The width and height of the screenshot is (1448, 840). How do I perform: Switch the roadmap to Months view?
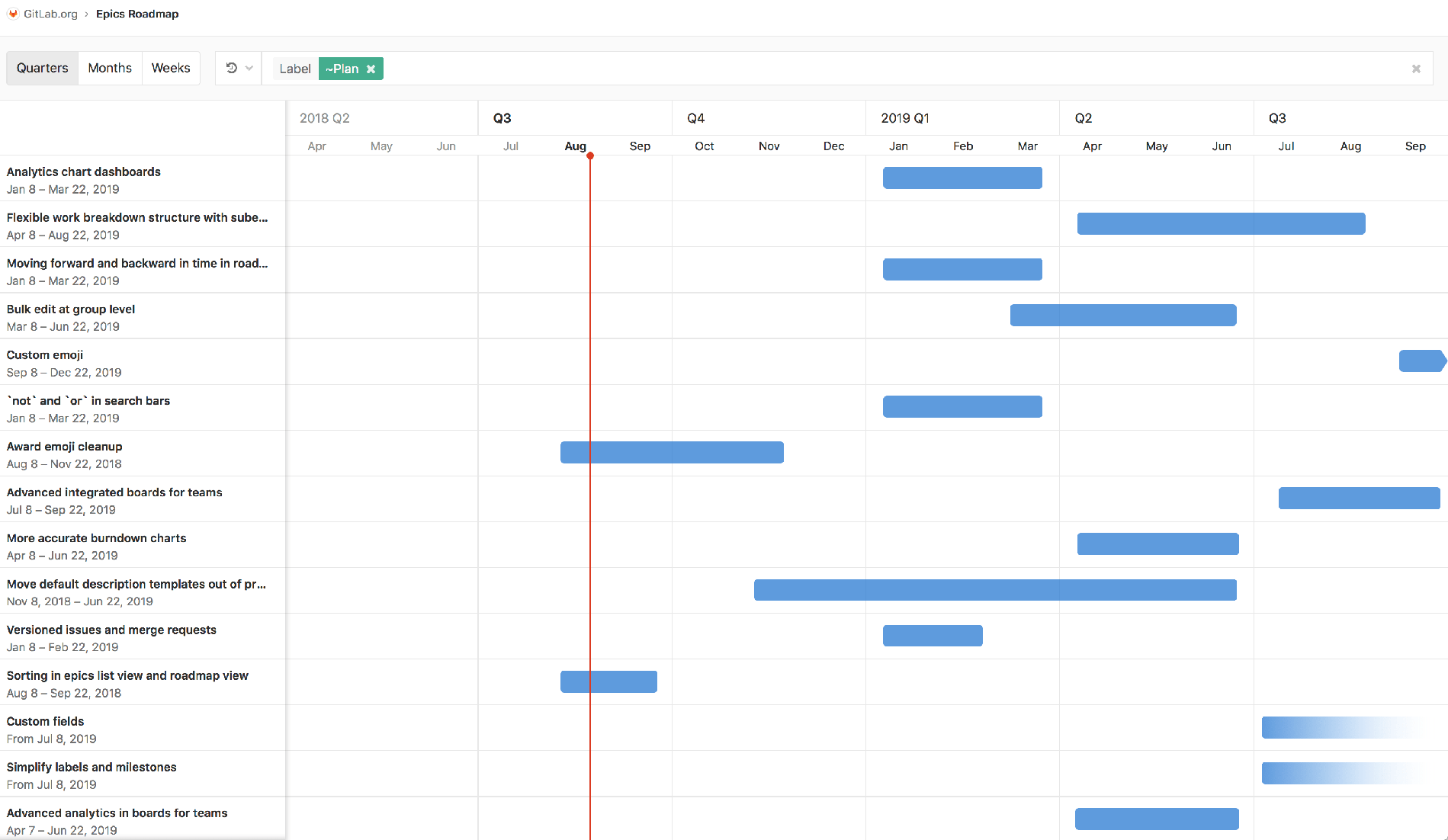109,68
